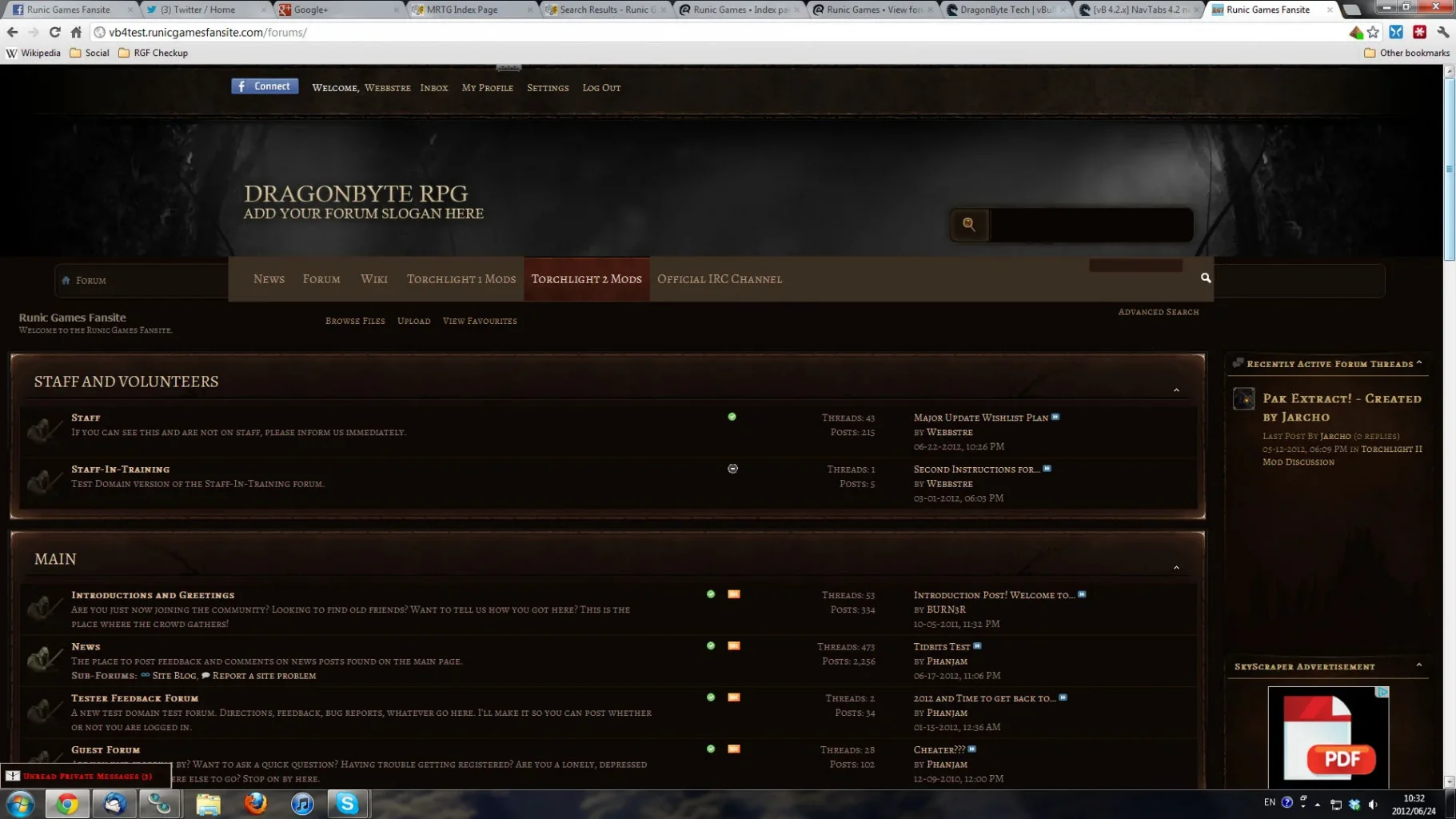This screenshot has width=1456, height=819.
Task: Open My Profile link
Action: pyautogui.click(x=488, y=88)
